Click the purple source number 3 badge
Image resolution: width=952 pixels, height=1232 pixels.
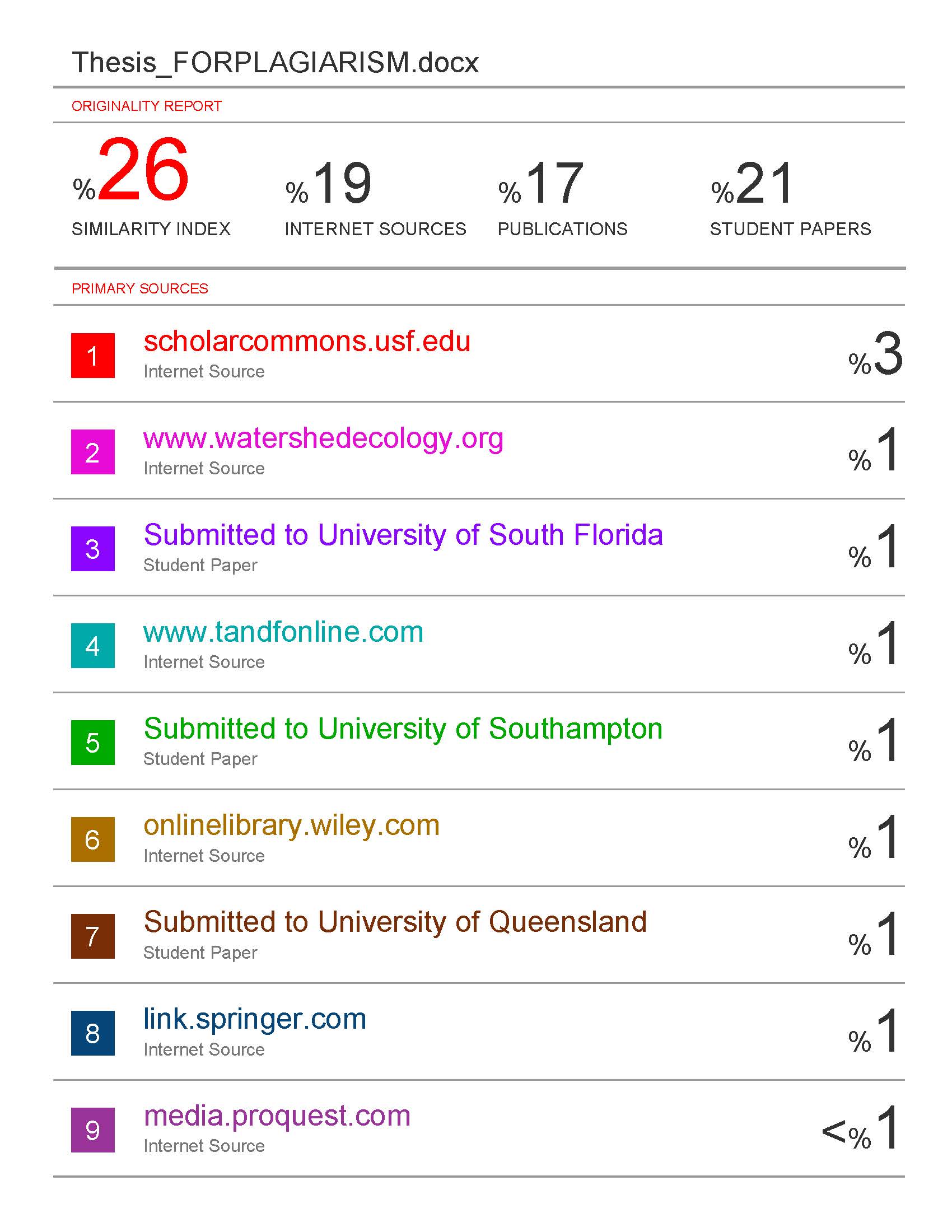pyautogui.click(x=92, y=549)
